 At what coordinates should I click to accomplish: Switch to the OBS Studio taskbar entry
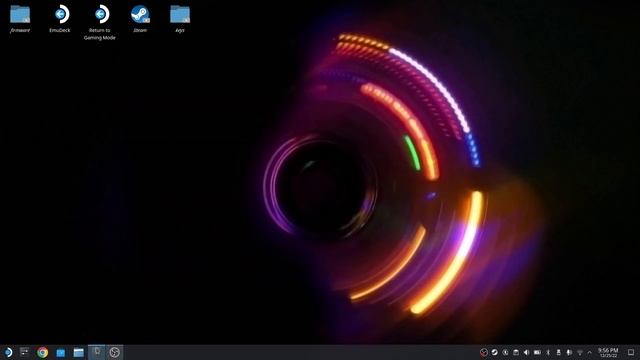click(x=115, y=352)
